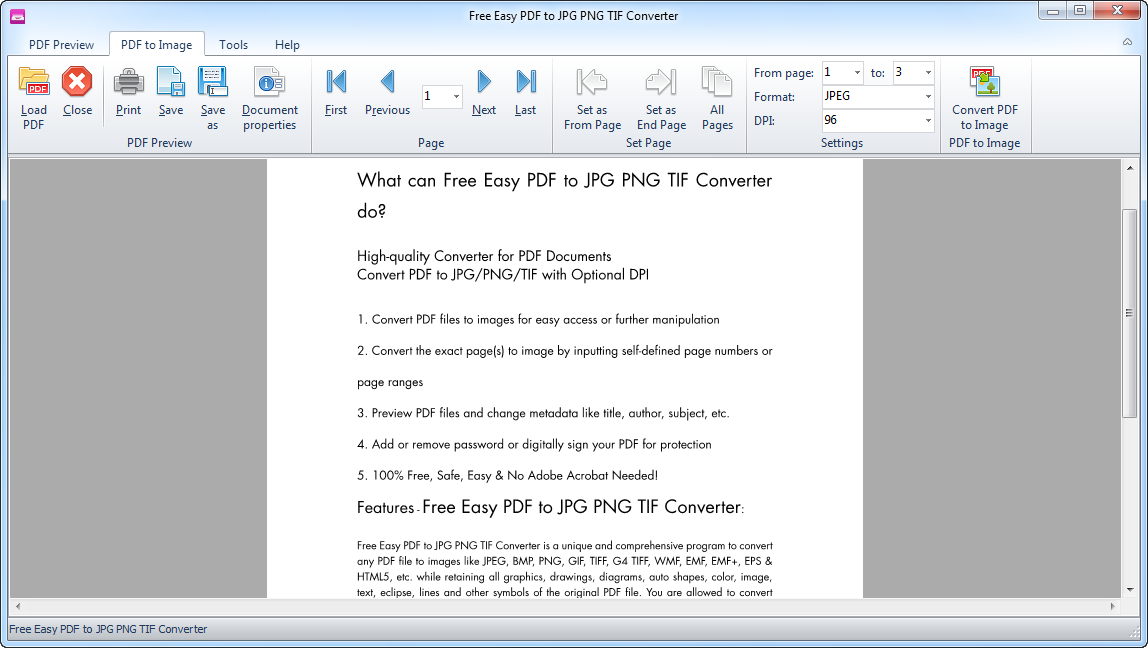Collapse the ribbon with top-right chevron
Image resolution: width=1148 pixels, height=648 pixels.
tap(1128, 42)
